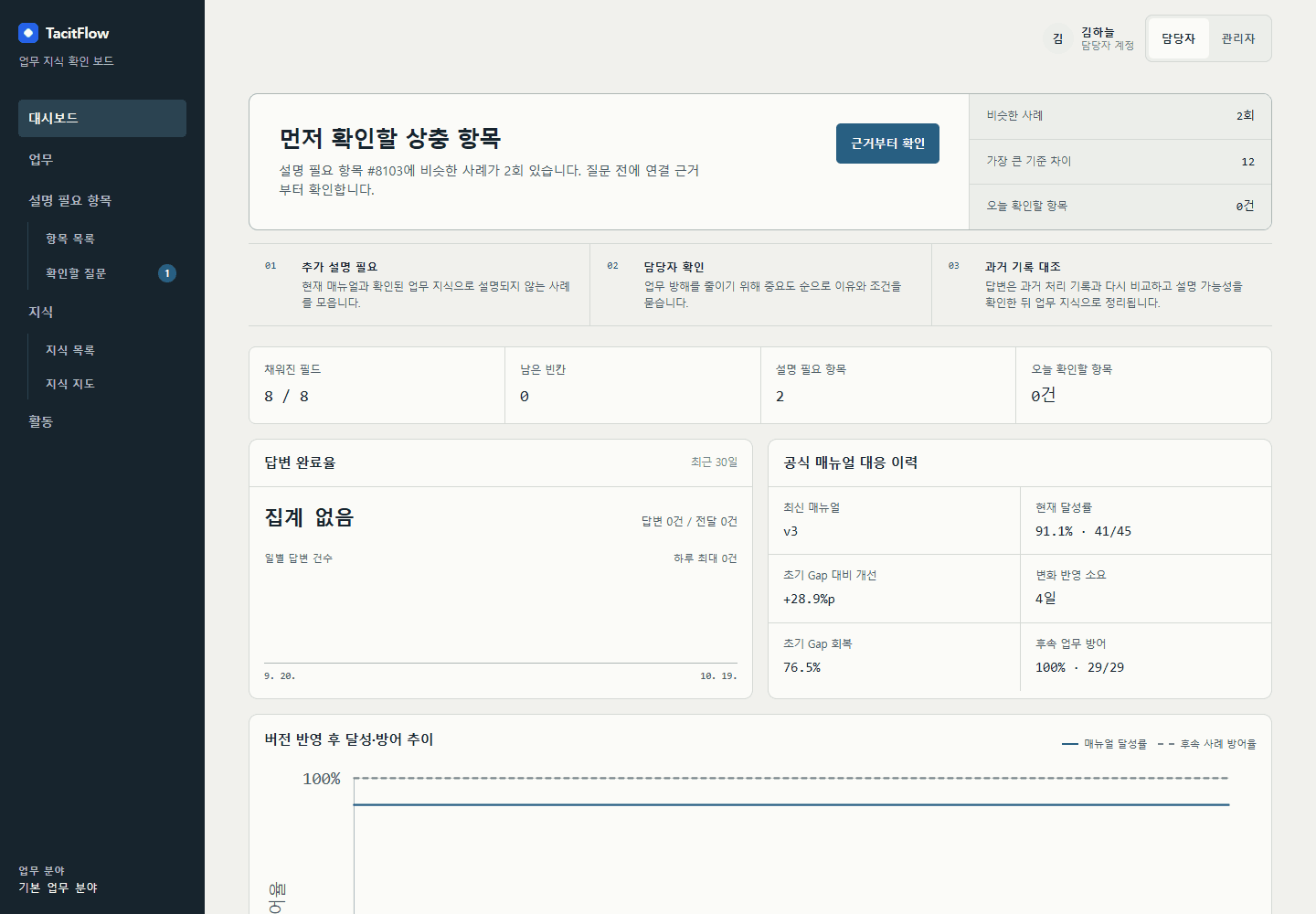
Task: Click the 김하늘 user name
Action: click(x=1098, y=32)
